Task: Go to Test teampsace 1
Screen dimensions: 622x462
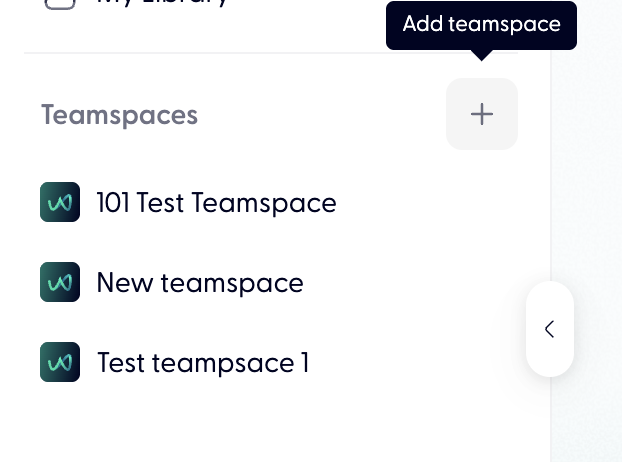Action: tap(203, 363)
